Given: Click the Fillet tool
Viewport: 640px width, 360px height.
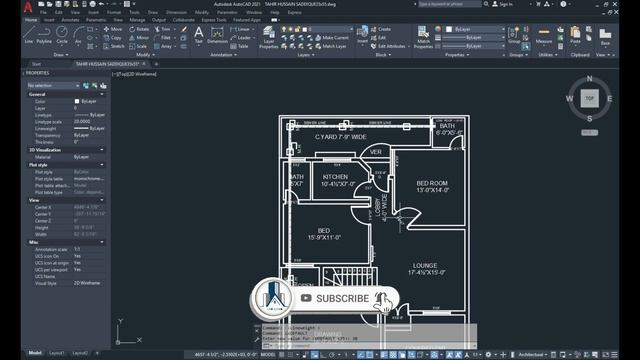Looking at the screenshot, I should (x=162, y=38).
